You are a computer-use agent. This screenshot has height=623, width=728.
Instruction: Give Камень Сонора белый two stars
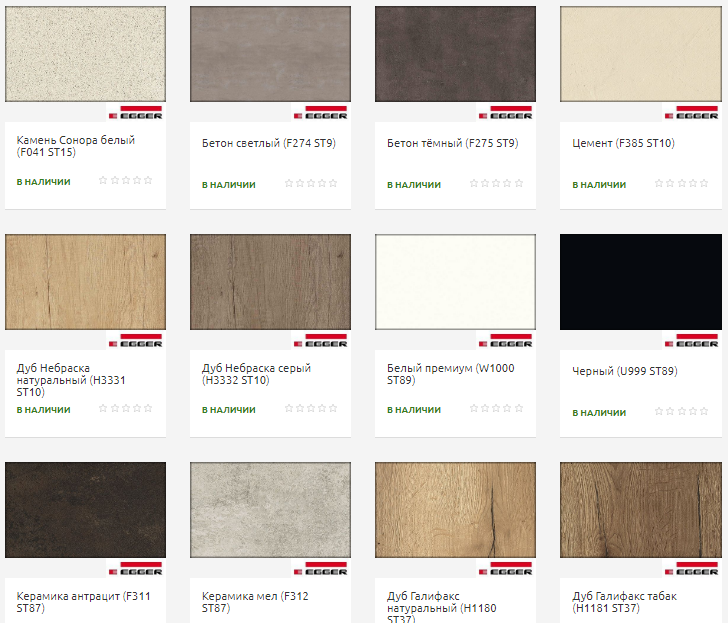coord(115,180)
